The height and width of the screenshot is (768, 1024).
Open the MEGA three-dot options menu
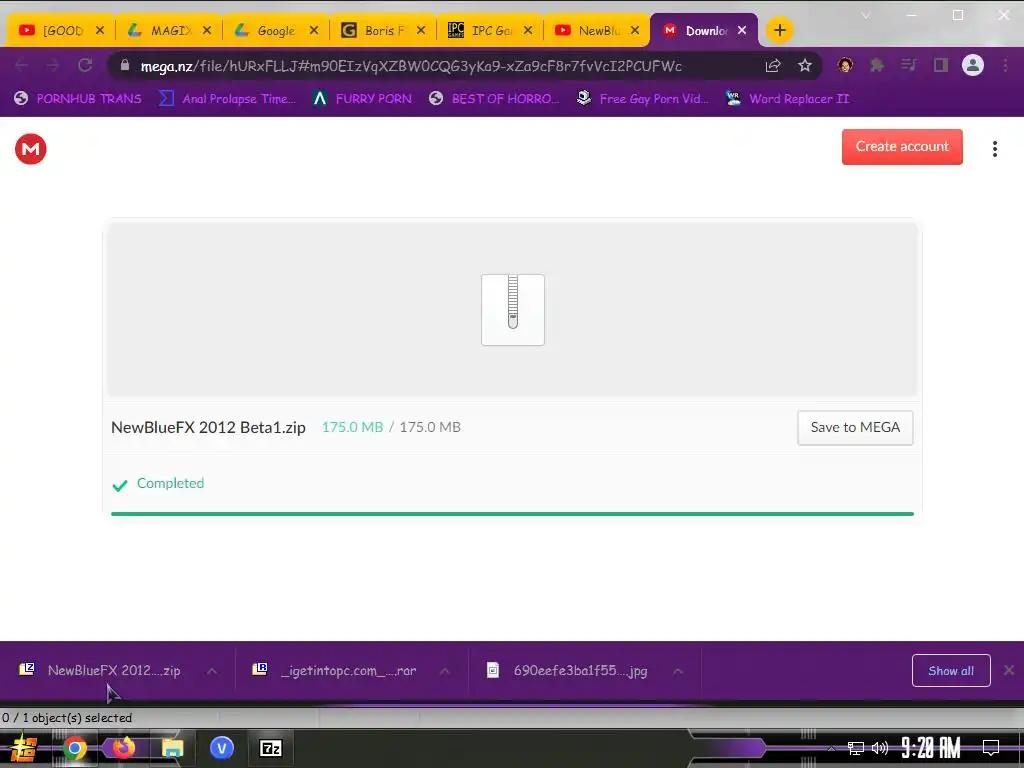tap(995, 149)
